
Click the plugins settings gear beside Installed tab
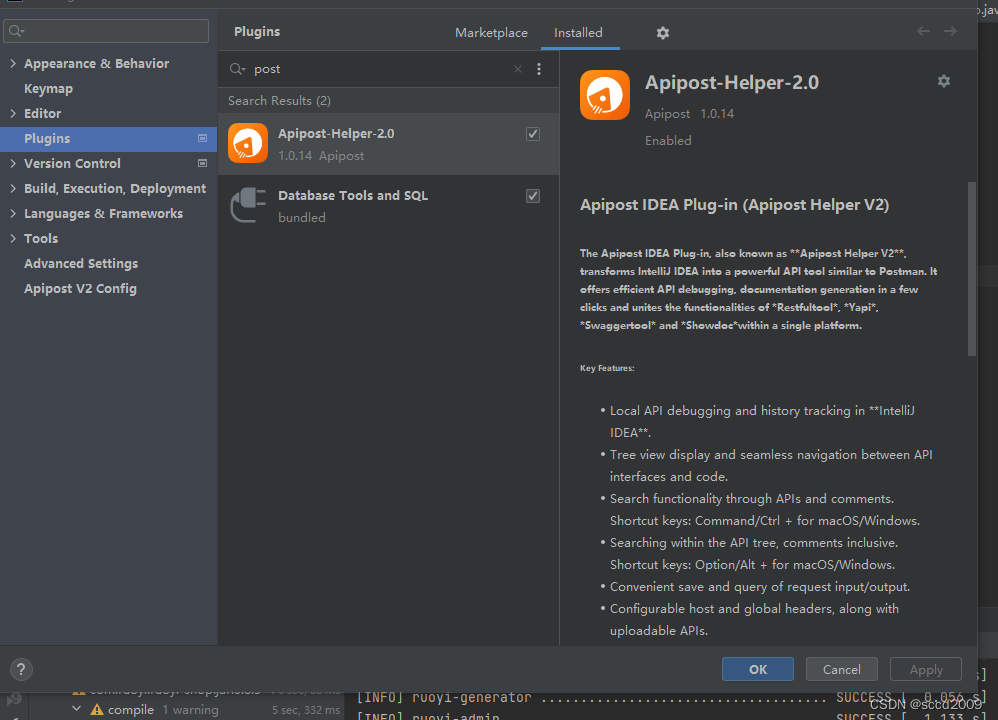[663, 32]
